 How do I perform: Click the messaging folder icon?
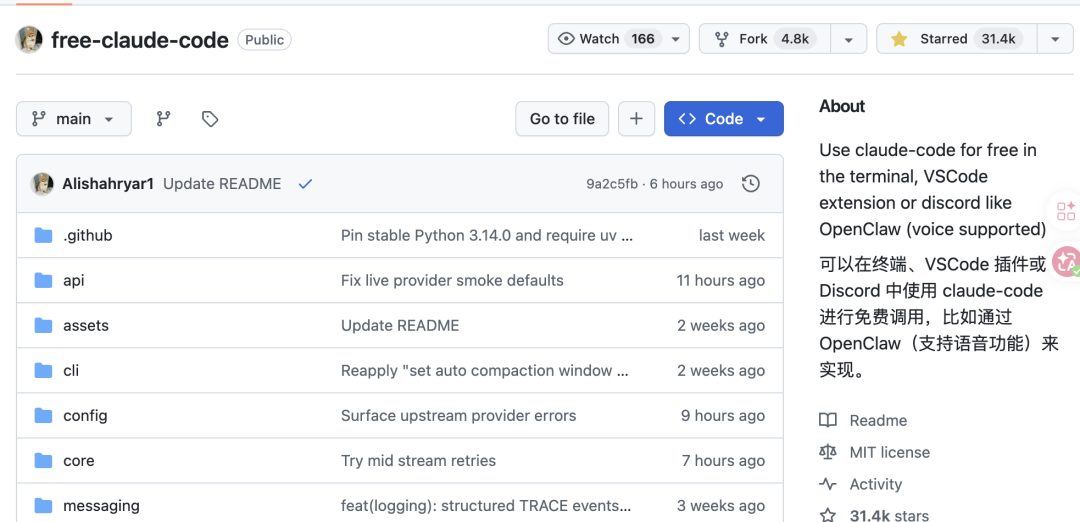click(x=43, y=505)
